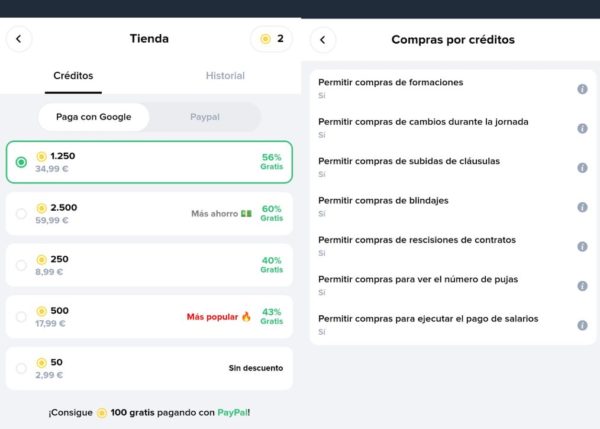Viewport: 600px width, 429px height.
Task: Switch payment method to Paypal
Action: (x=205, y=117)
